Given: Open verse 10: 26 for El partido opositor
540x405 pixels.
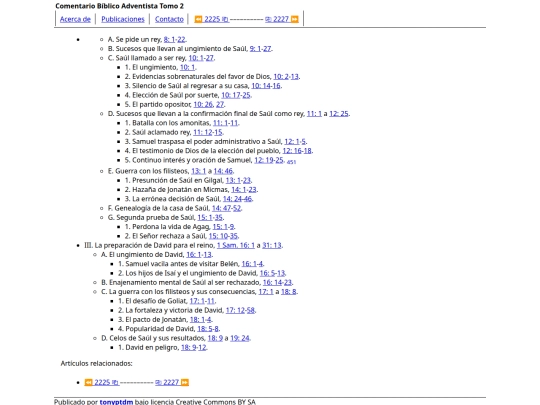Looking at the screenshot, I should tap(203, 105).
